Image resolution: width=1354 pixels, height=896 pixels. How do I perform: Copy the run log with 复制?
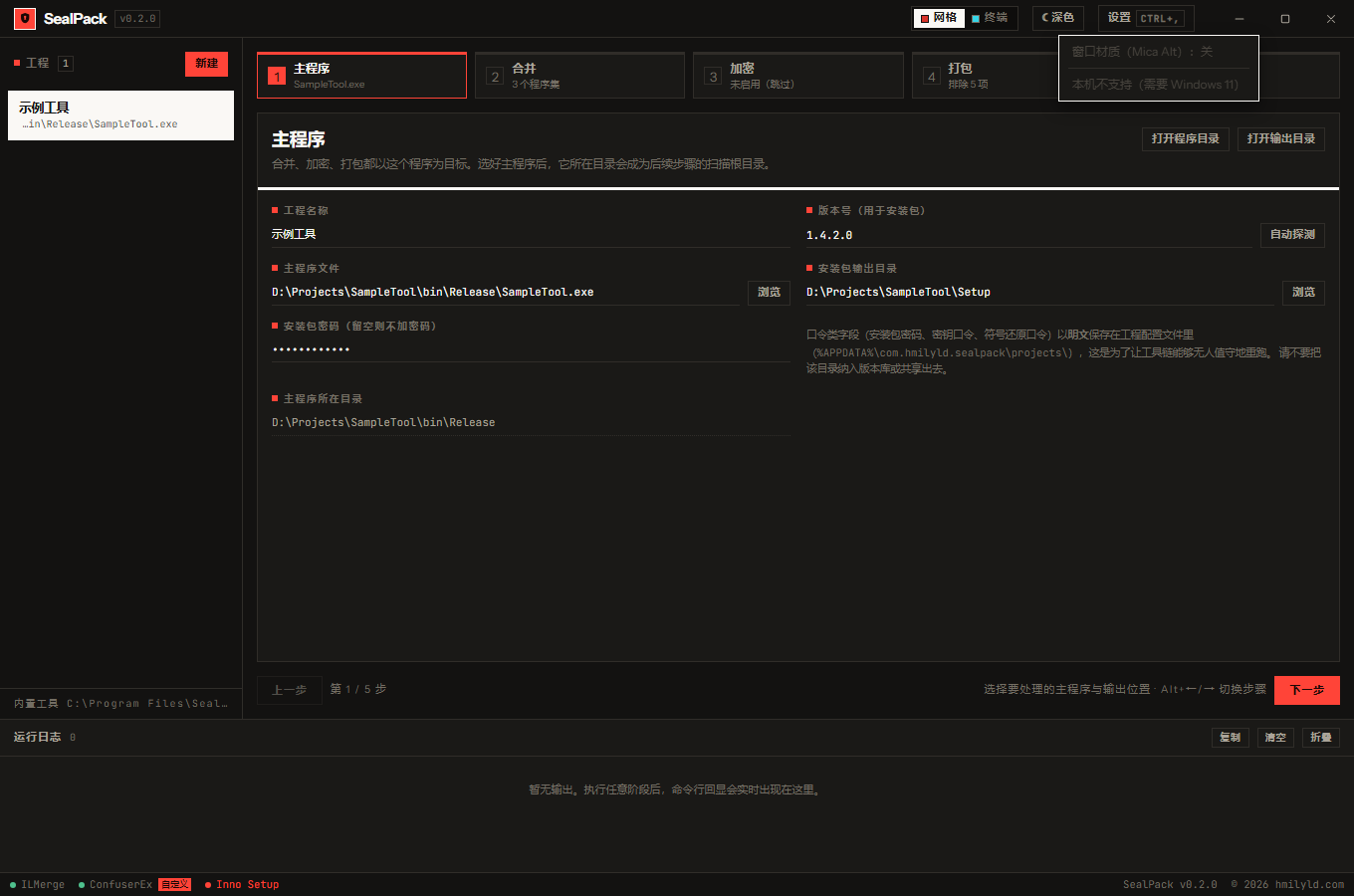coord(1231,738)
